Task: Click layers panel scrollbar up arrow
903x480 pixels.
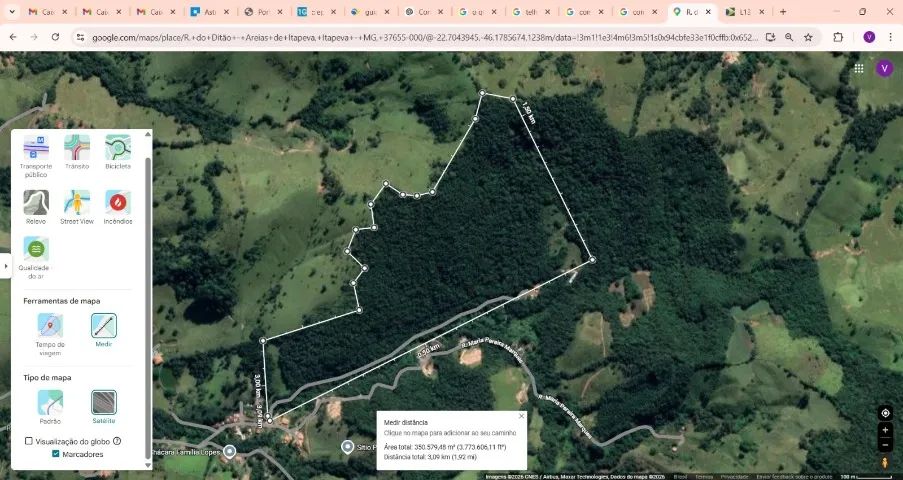Action: 148,134
